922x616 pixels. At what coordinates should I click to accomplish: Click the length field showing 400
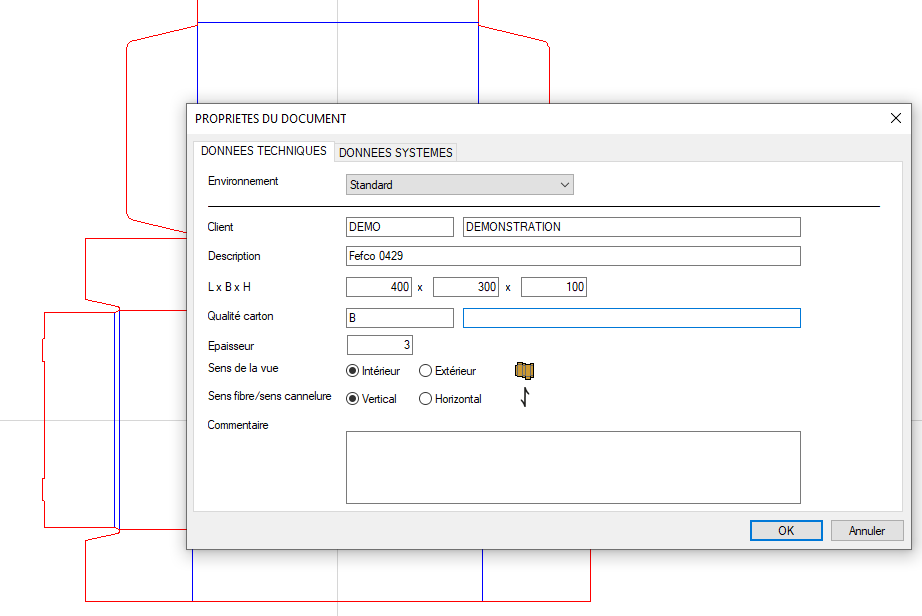379,287
